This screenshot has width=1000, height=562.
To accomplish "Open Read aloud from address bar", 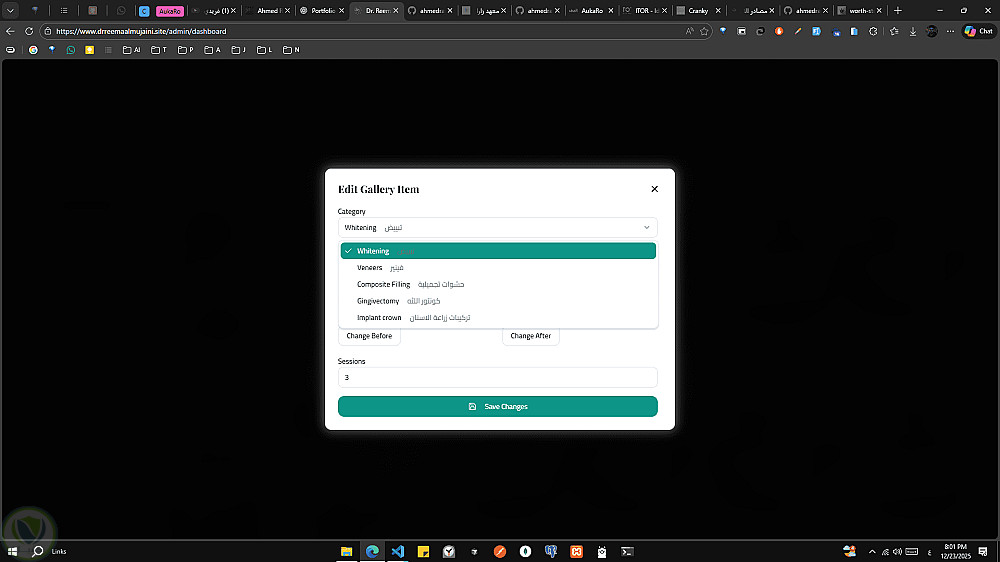I will pyautogui.click(x=689, y=31).
